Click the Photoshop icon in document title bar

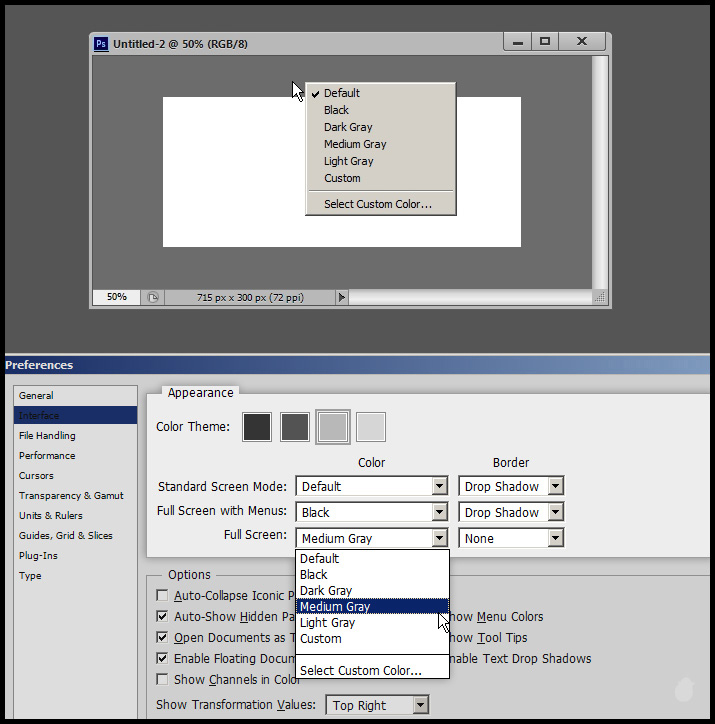point(101,44)
